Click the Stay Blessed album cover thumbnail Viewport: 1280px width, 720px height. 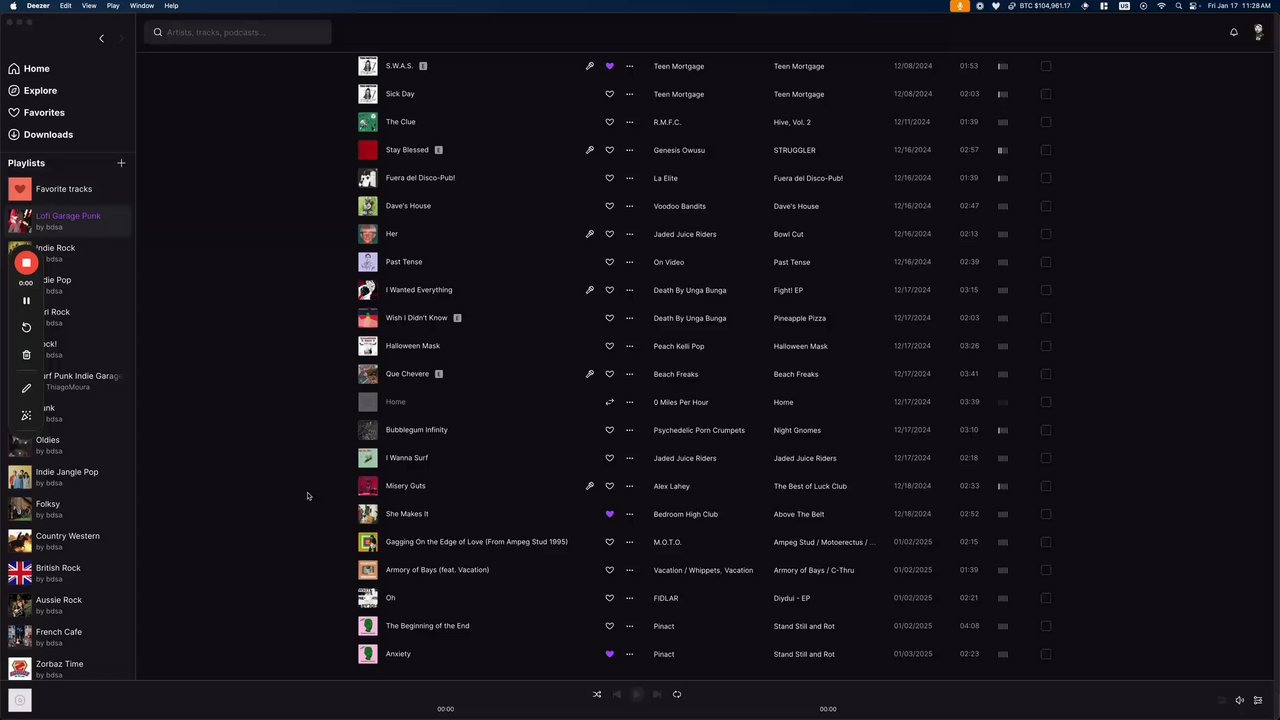click(x=368, y=150)
